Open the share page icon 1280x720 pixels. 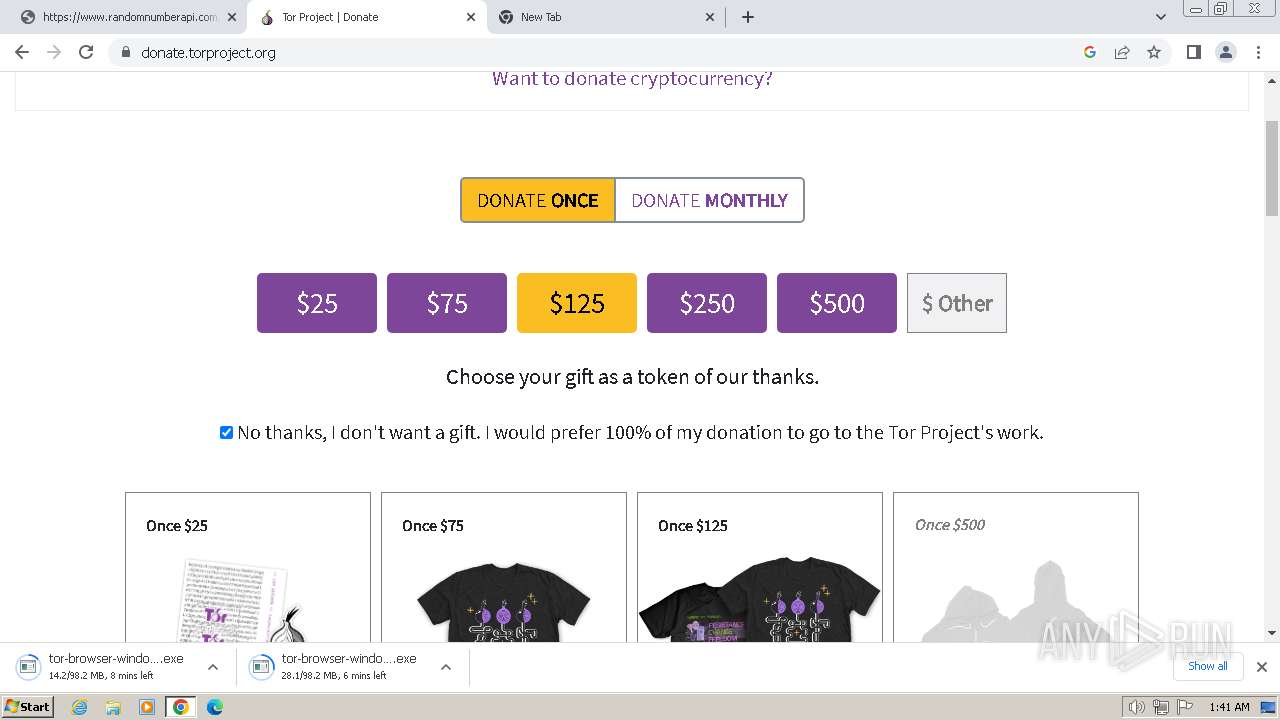point(1122,52)
